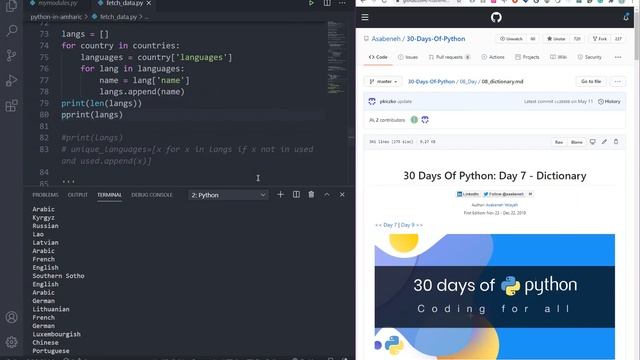Maximize the terminal panel size
The image size is (640, 360).
click(327, 195)
